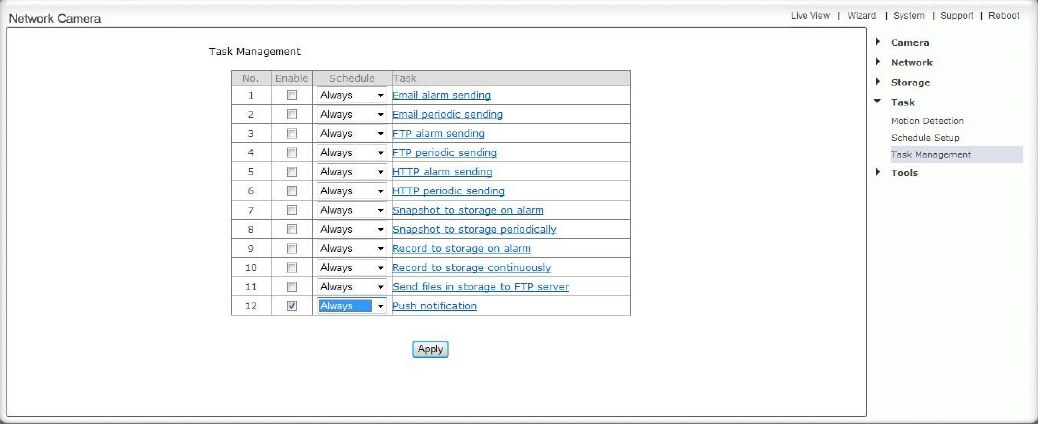Click the Enable column header
This screenshot has width=1038, height=424.
tap(292, 78)
